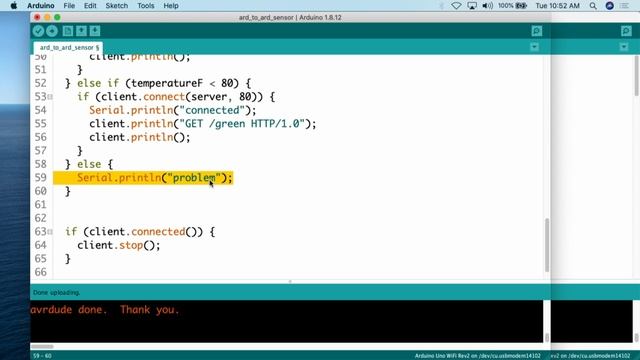Open Serial Monitor in front window

(537, 31)
